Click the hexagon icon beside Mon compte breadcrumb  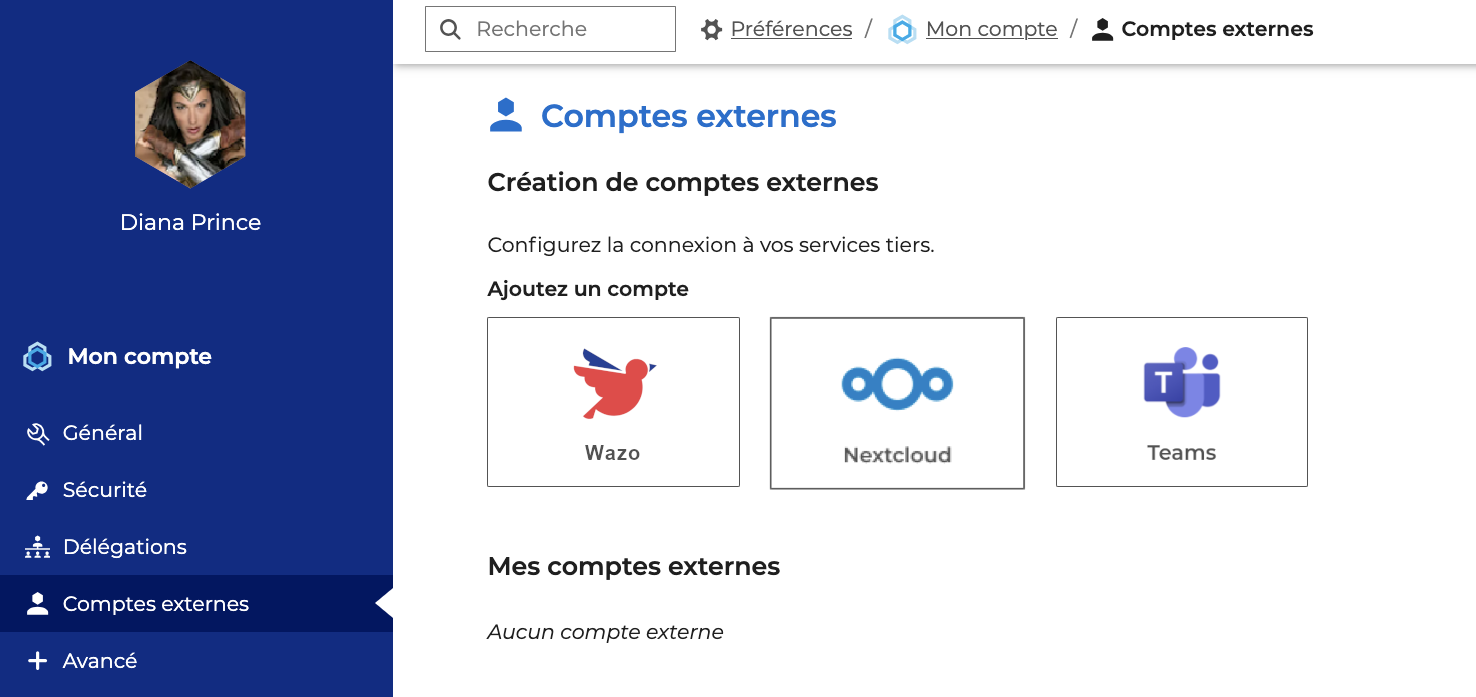902,30
